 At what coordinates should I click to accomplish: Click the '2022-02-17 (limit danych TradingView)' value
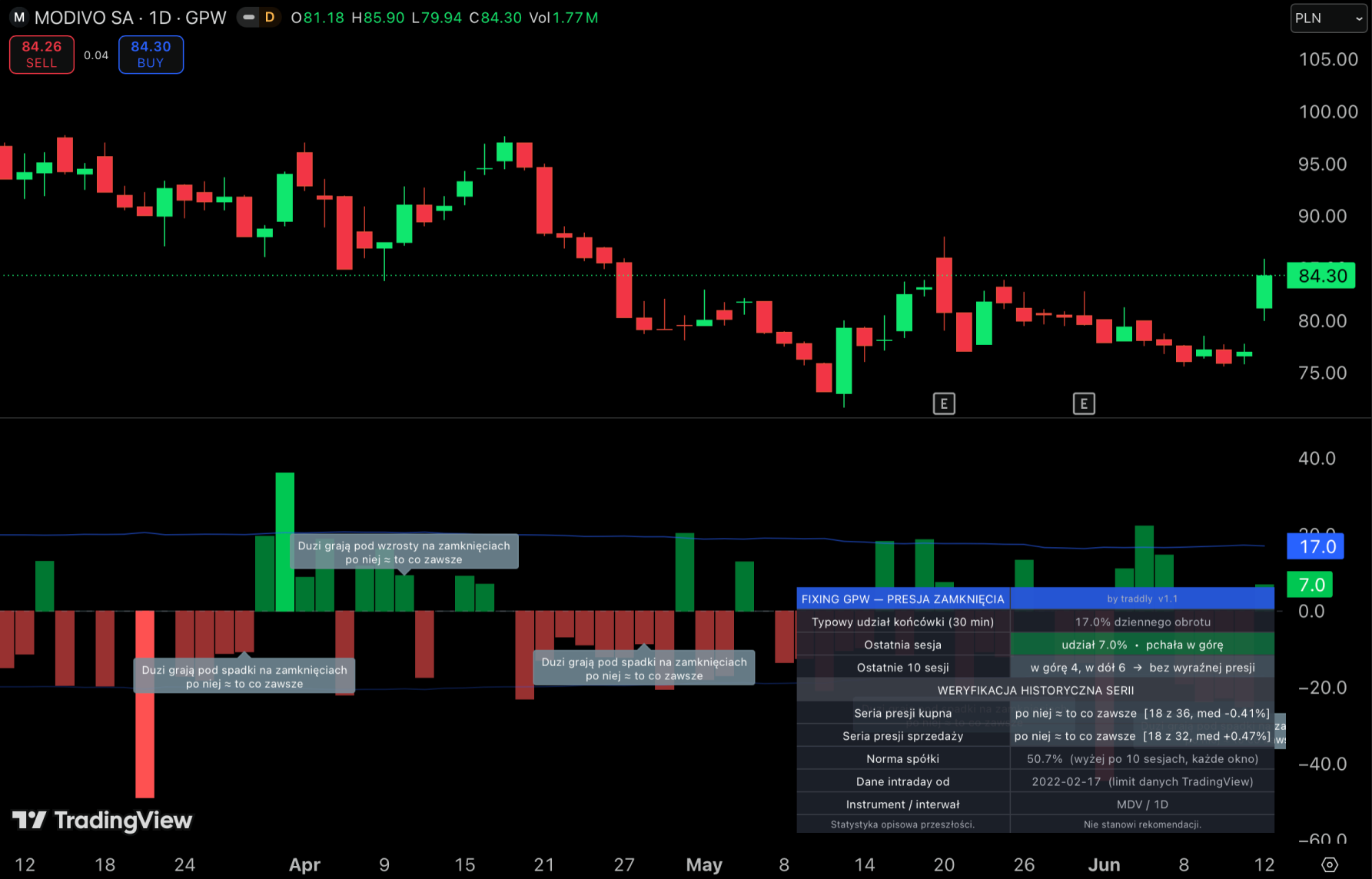pyautogui.click(x=1142, y=781)
